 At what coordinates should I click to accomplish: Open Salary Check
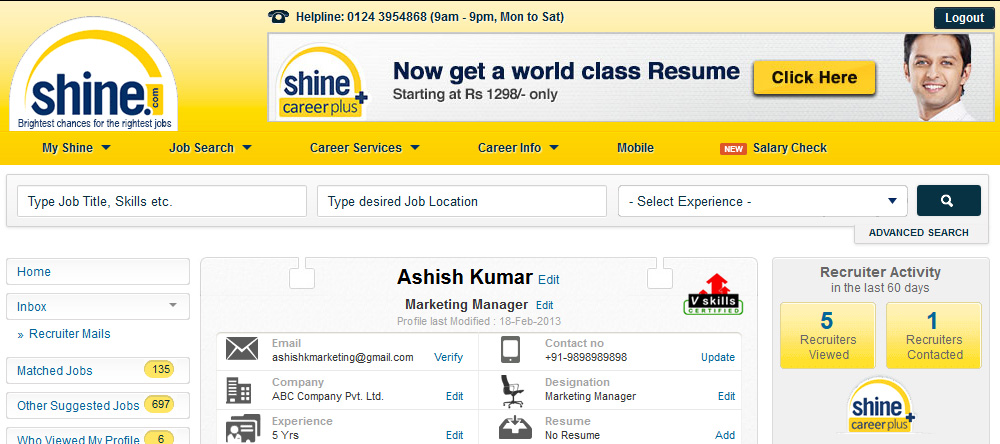click(x=790, y=148)
